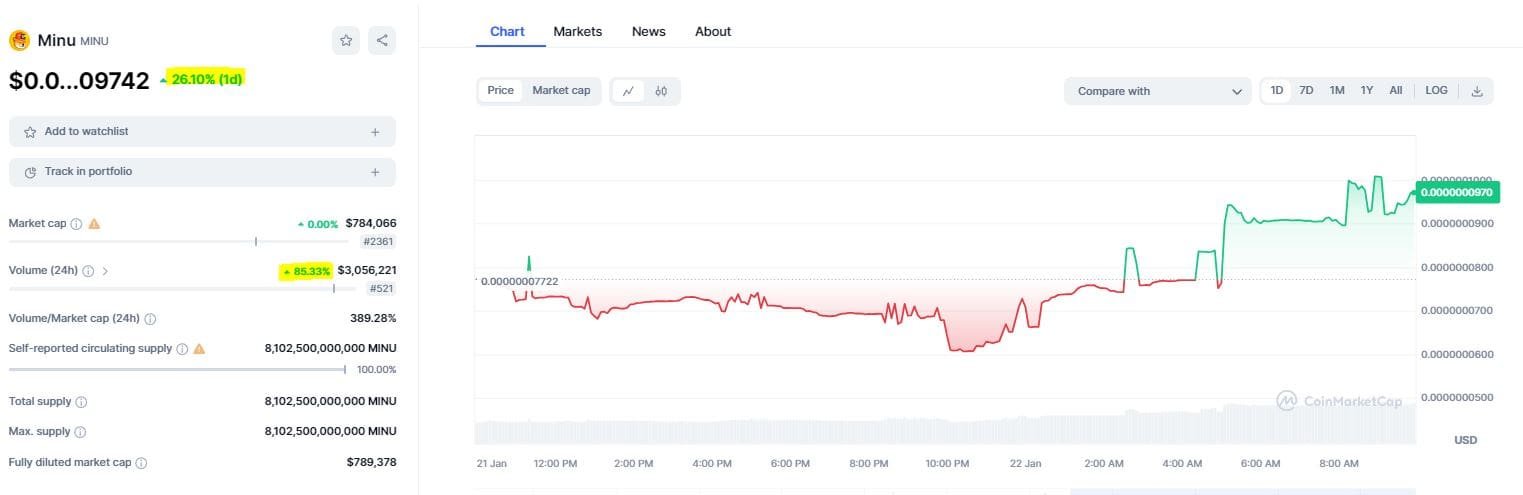Open Compare with dropdown
The image size is (1523, 495).
[x=1157, y=91]
